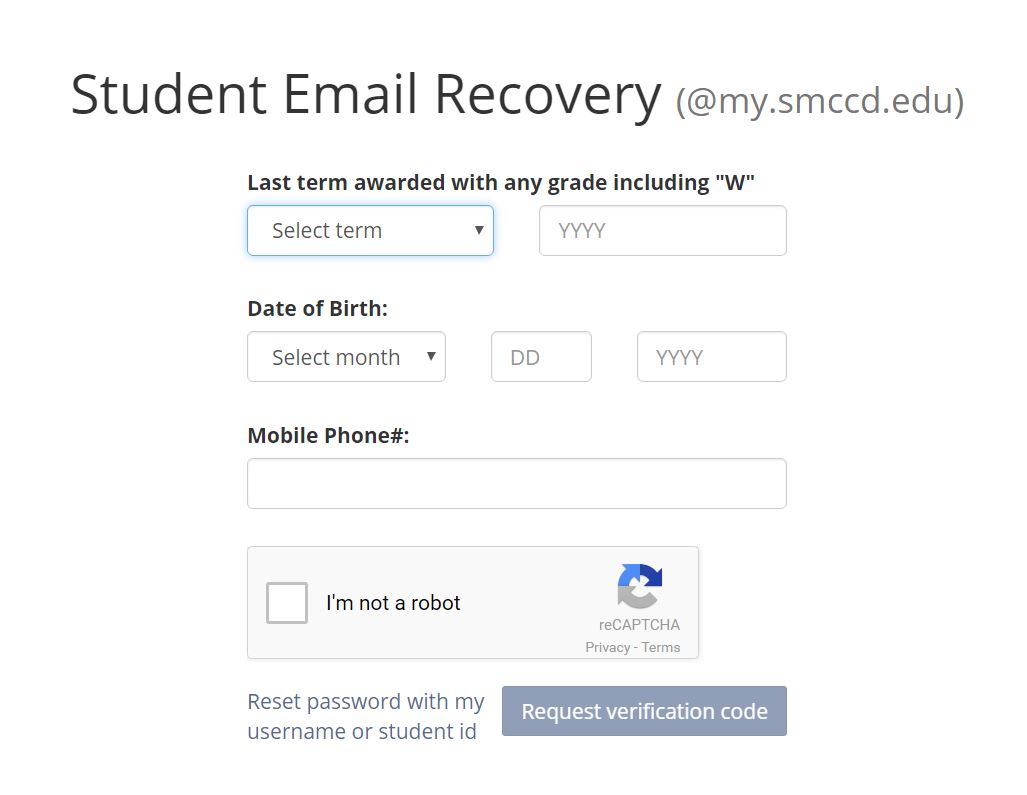
Task: Open the "Select term" dropdown
Action: [360, 230]
